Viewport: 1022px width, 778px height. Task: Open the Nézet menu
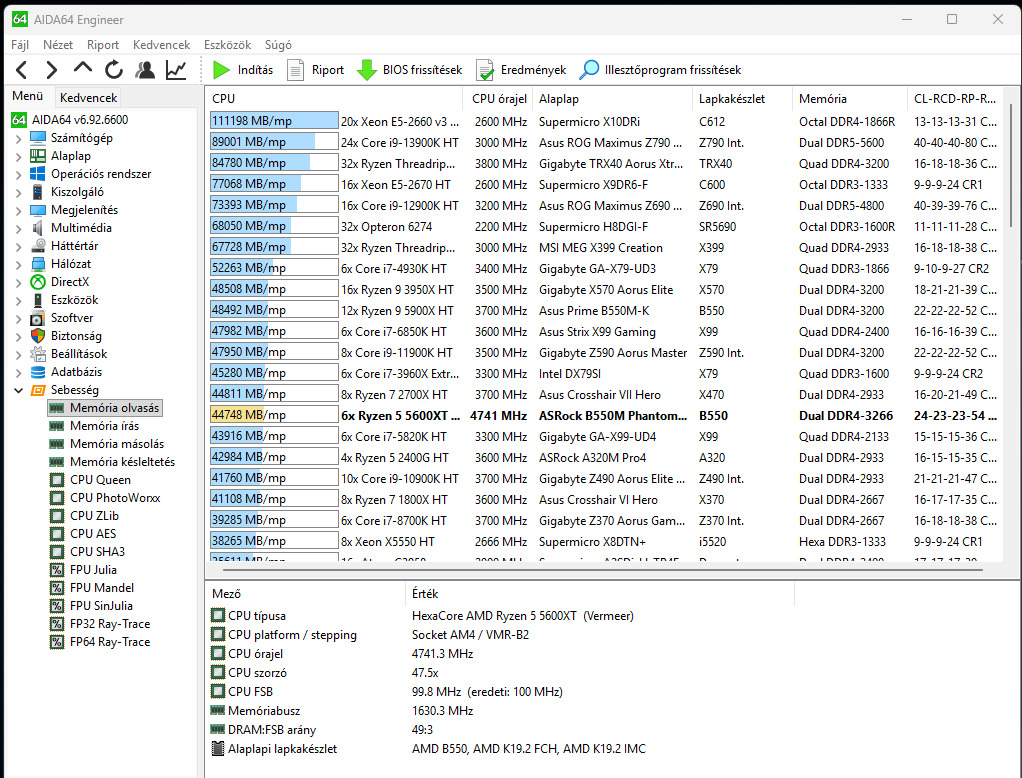[x=58, y=45]
